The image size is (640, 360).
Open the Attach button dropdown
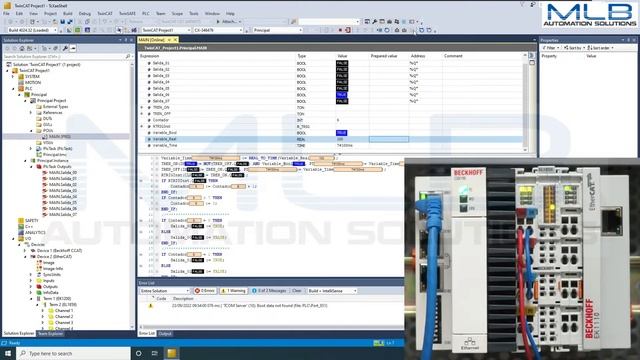(x=240, y=22)
